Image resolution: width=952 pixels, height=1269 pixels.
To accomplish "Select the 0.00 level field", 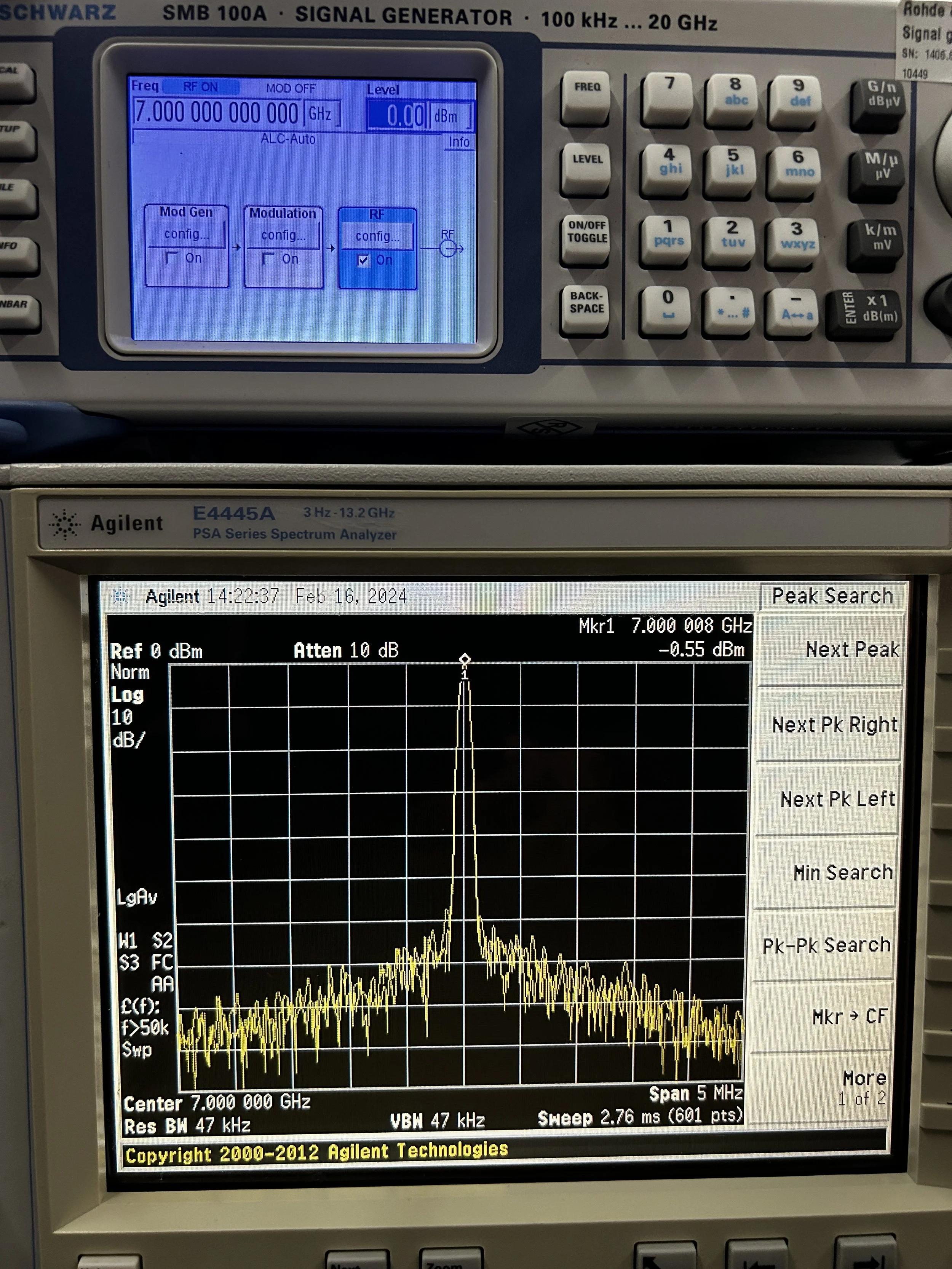I will [397, 115].
